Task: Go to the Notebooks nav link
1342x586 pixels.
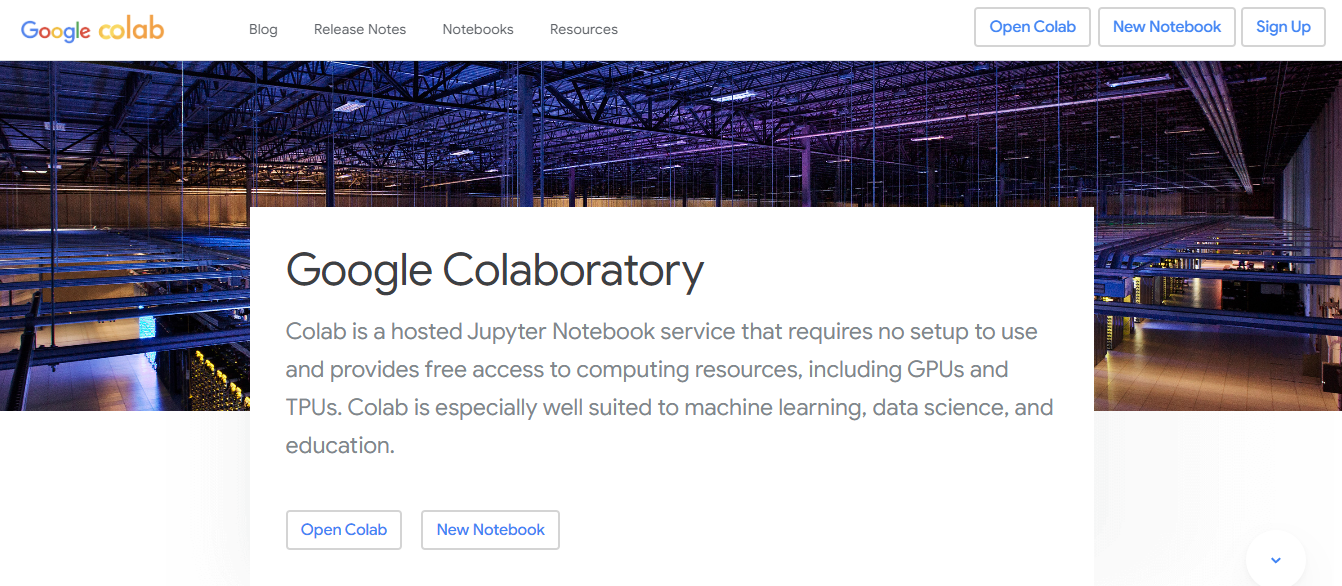Action: 478,29
